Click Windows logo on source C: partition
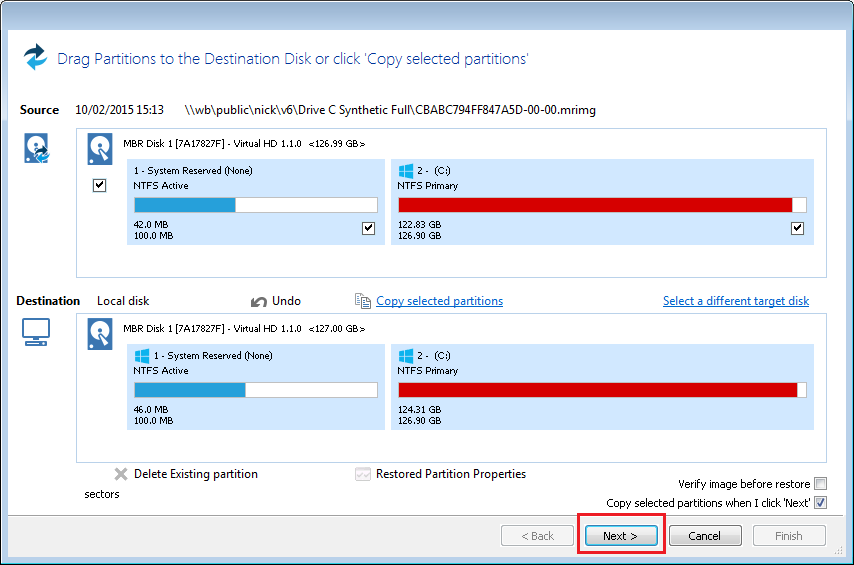The height and width of the screenshot is (565, 854). click(406, 171)
